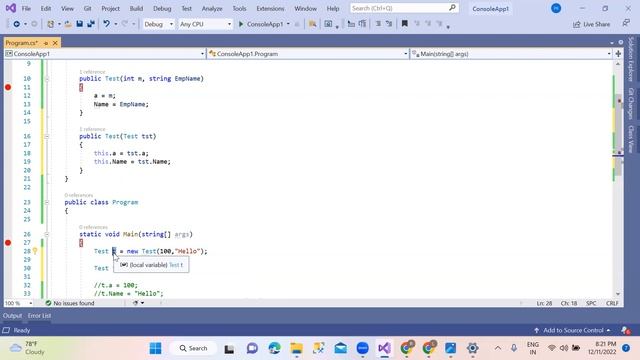
Task: Click the code cleanup broom icon
Action: [136, 303]
